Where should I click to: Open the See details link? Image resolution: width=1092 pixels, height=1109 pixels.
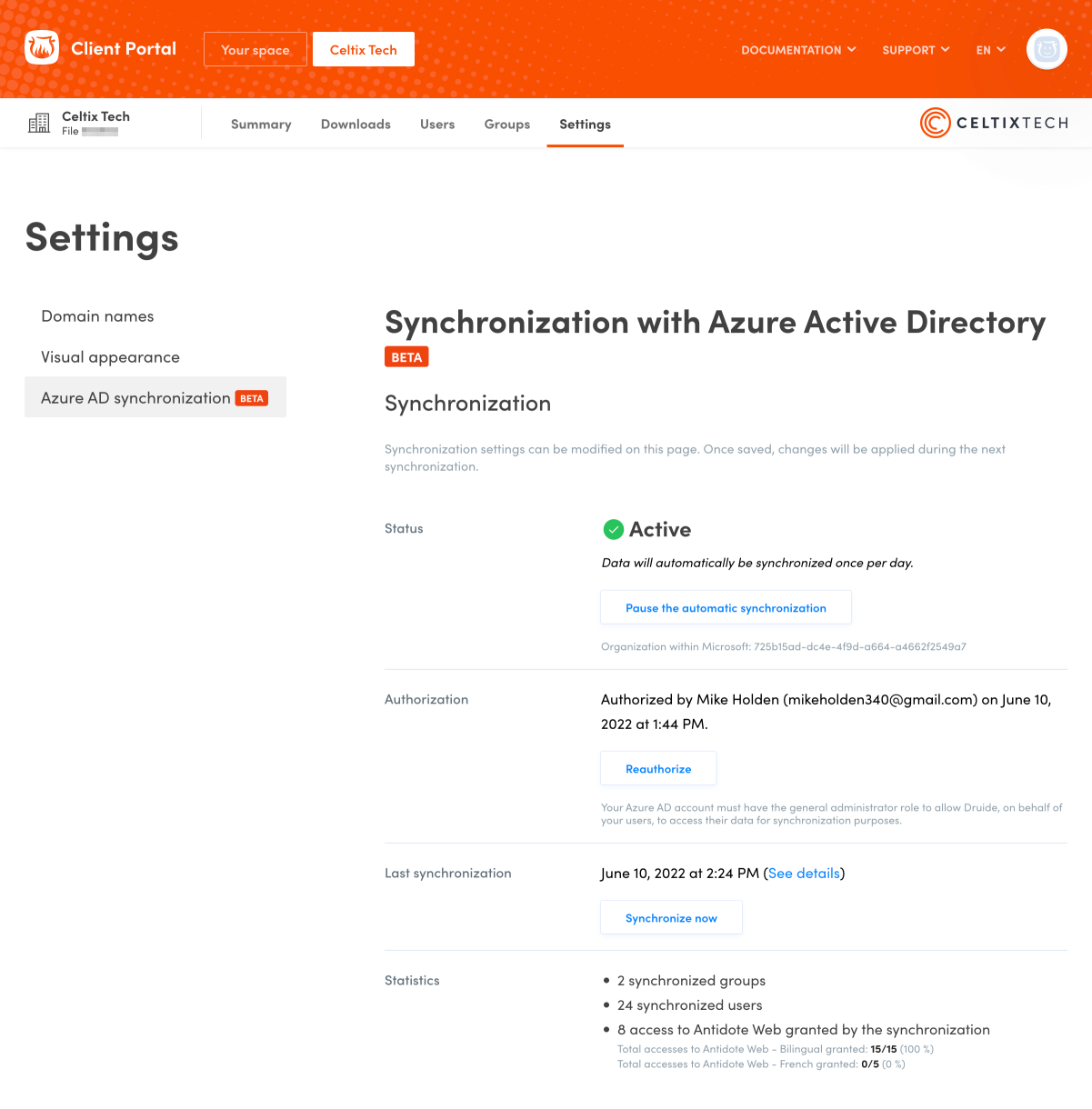point(804,874)
